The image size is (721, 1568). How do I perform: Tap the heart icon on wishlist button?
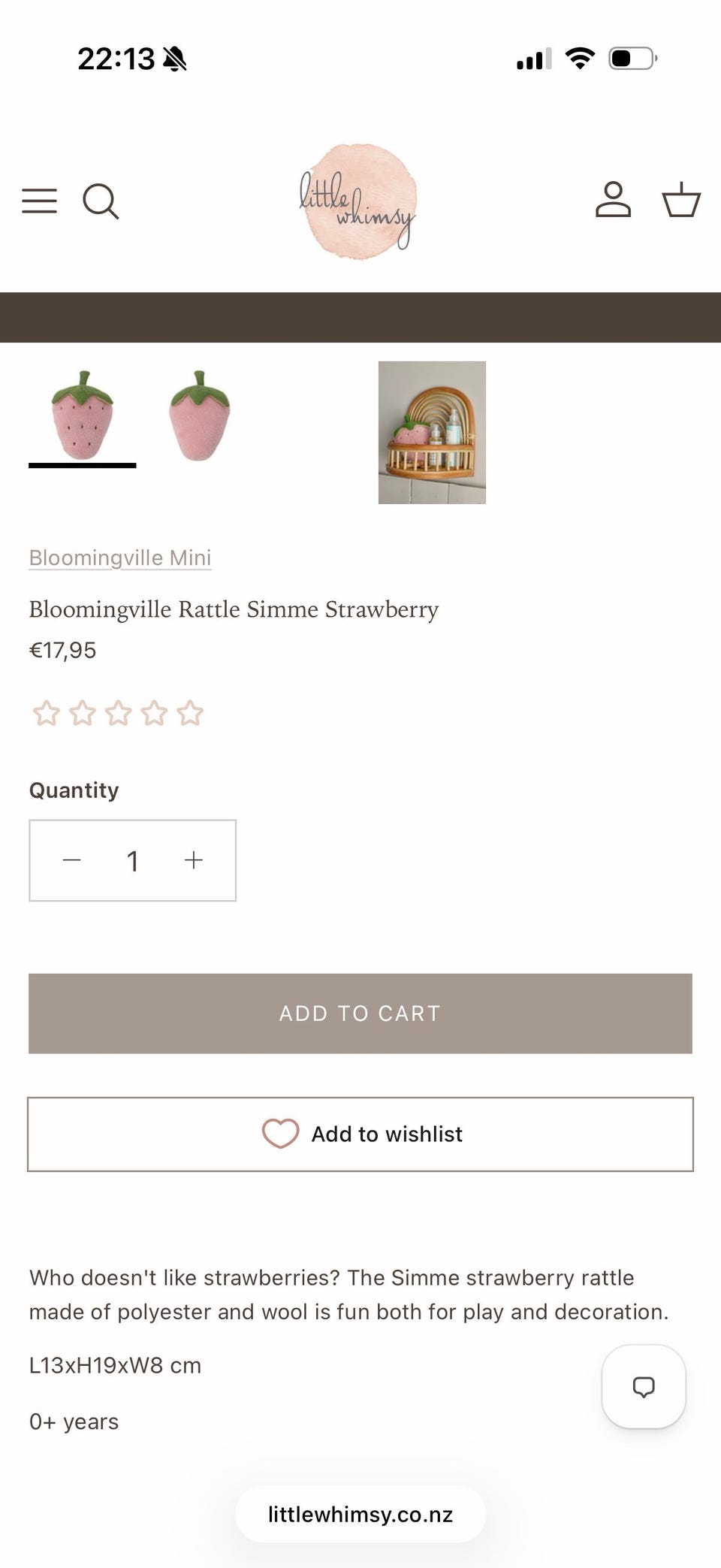[x=280, y=1134]
